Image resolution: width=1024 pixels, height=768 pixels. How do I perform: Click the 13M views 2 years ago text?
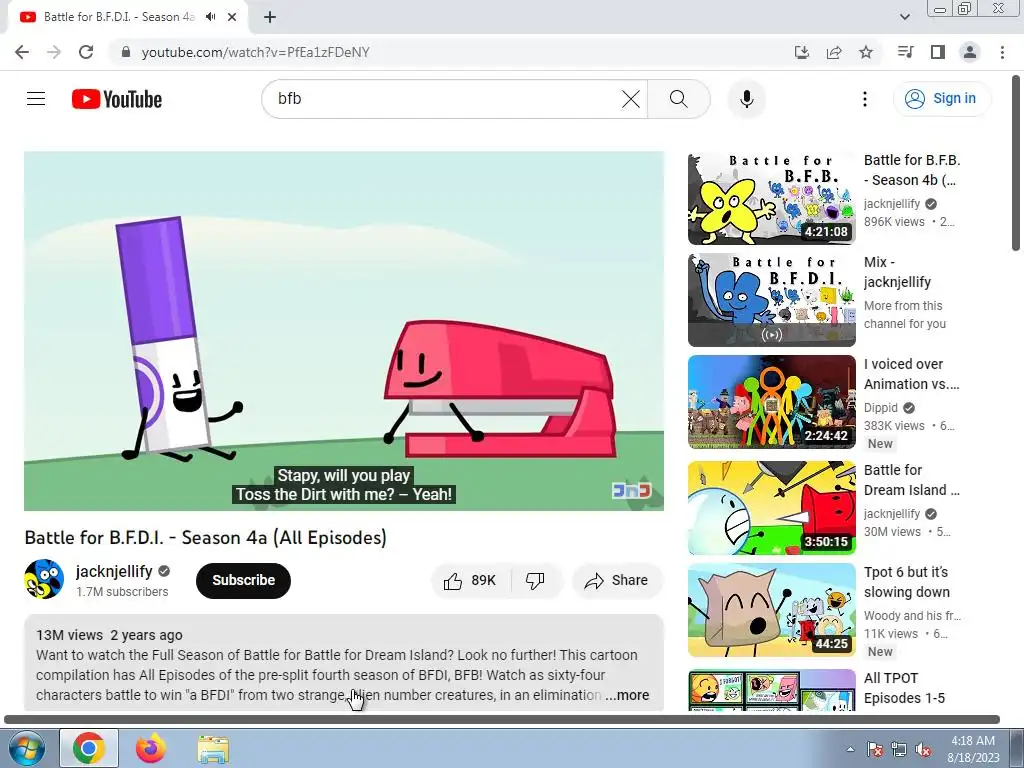click(109, 635)
